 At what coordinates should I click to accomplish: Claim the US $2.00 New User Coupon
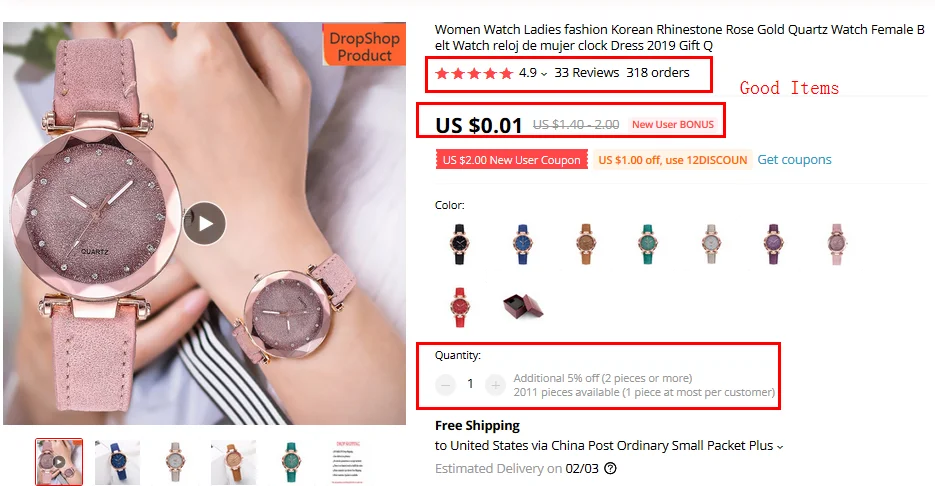512,160
